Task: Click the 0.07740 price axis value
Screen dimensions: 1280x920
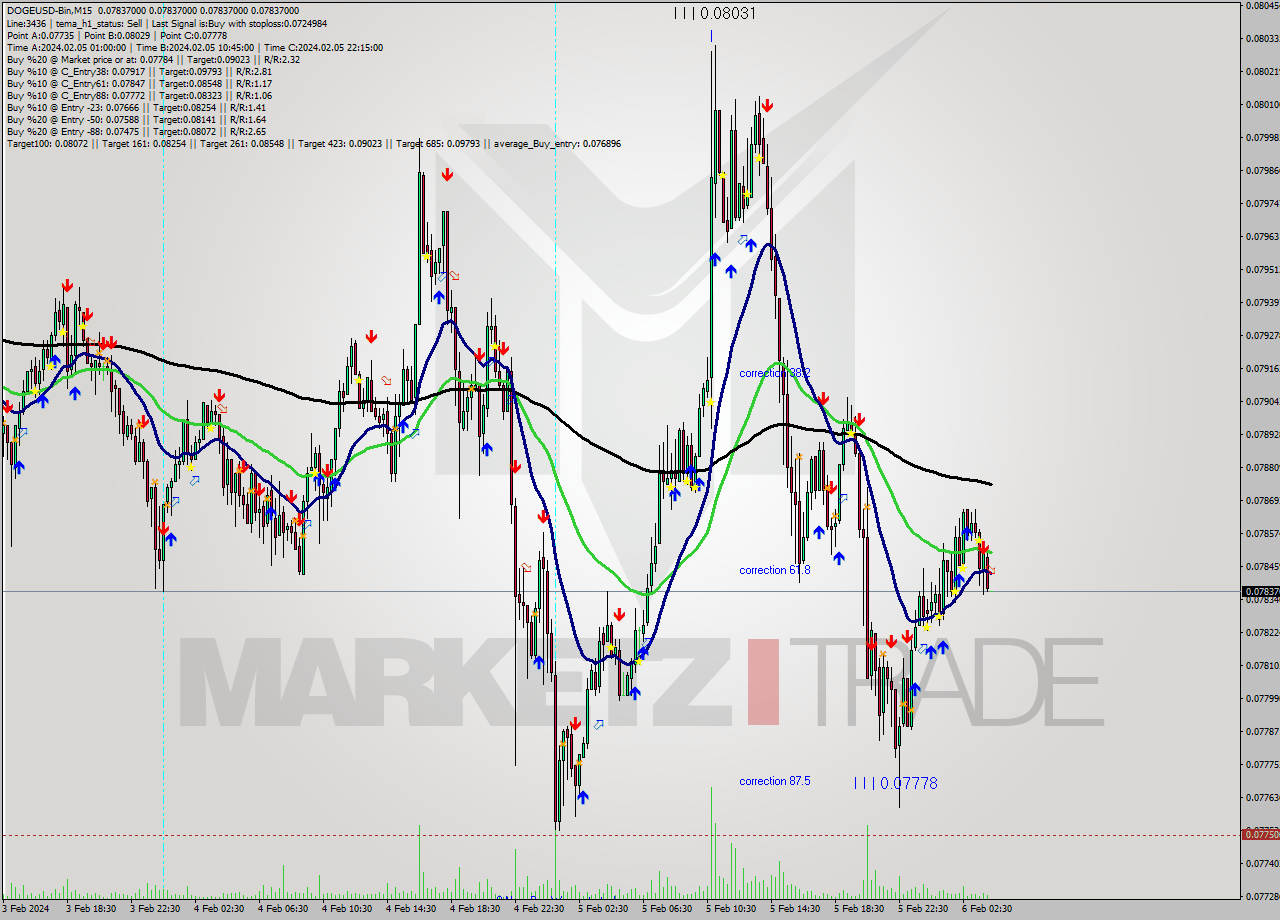Action: tap(1262, 863)
